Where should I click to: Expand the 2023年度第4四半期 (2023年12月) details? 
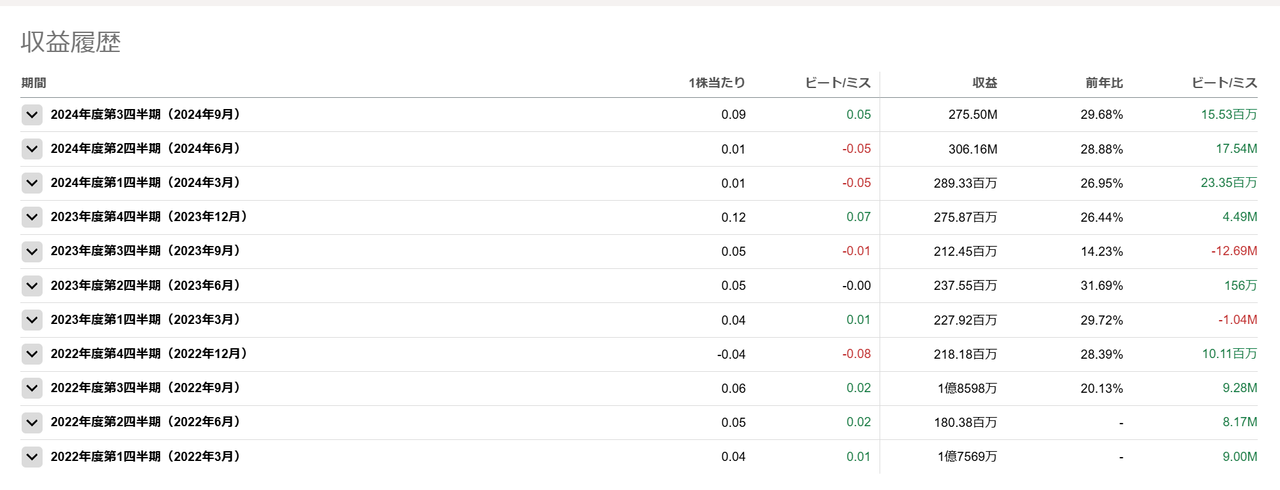[x=32, y=217]
